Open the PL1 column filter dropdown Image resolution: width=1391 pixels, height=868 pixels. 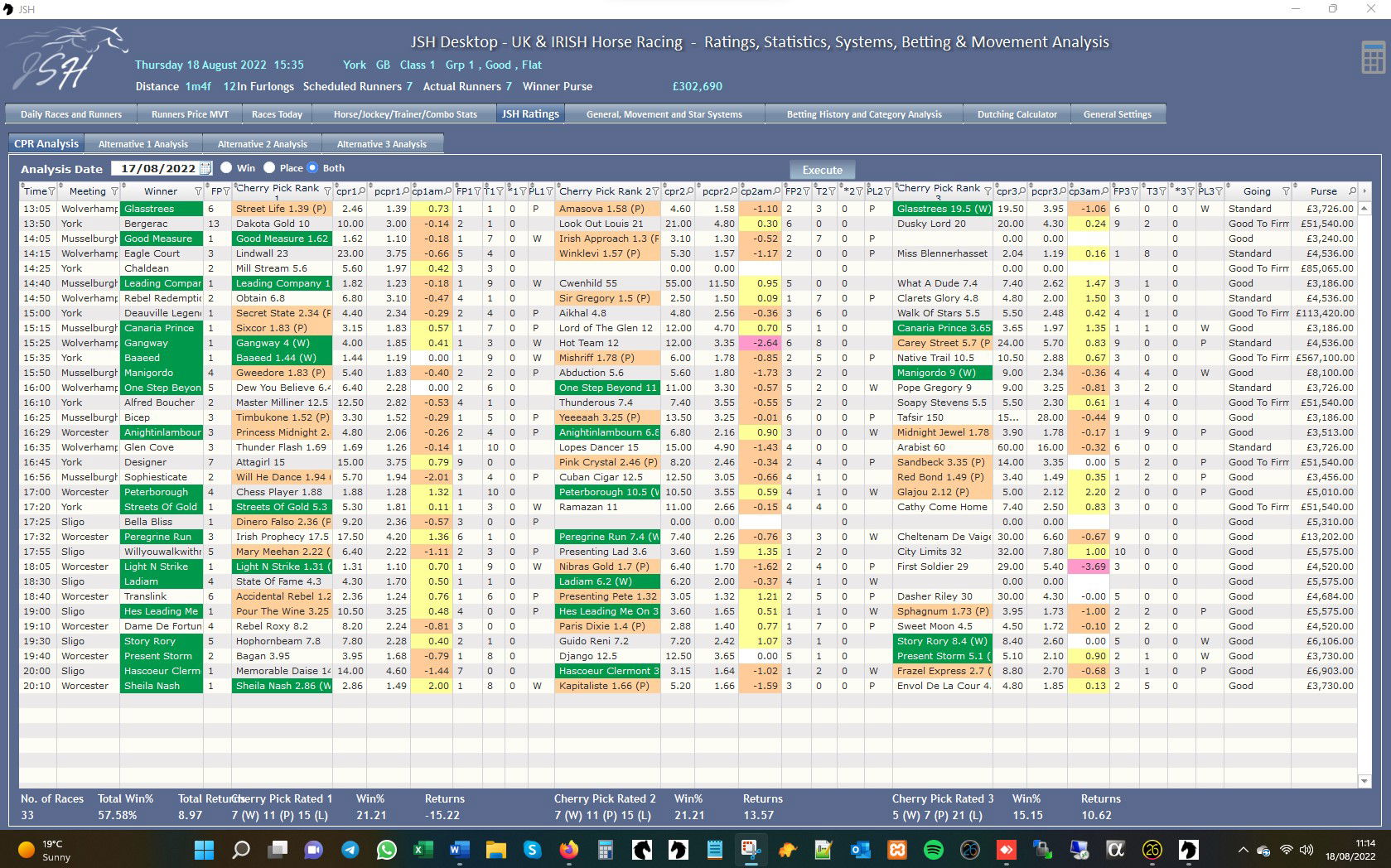click(549, 191)
